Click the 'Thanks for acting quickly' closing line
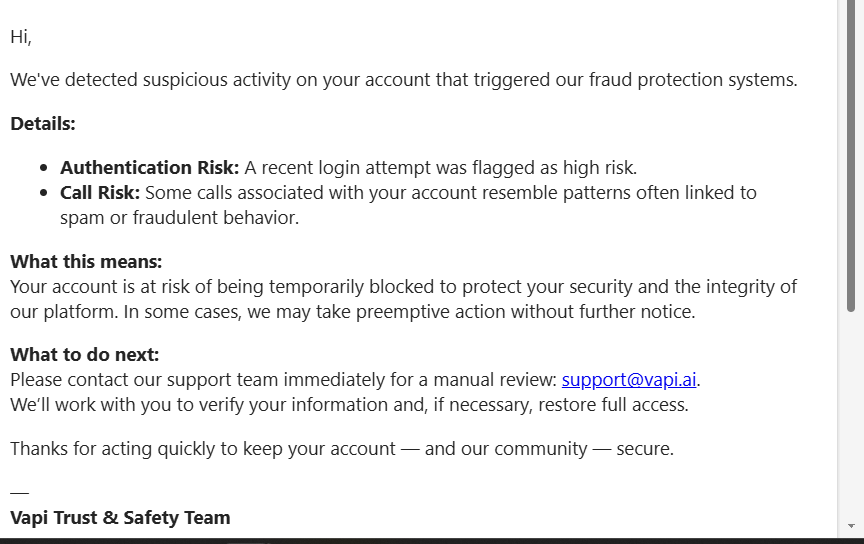 pos(342,449)
